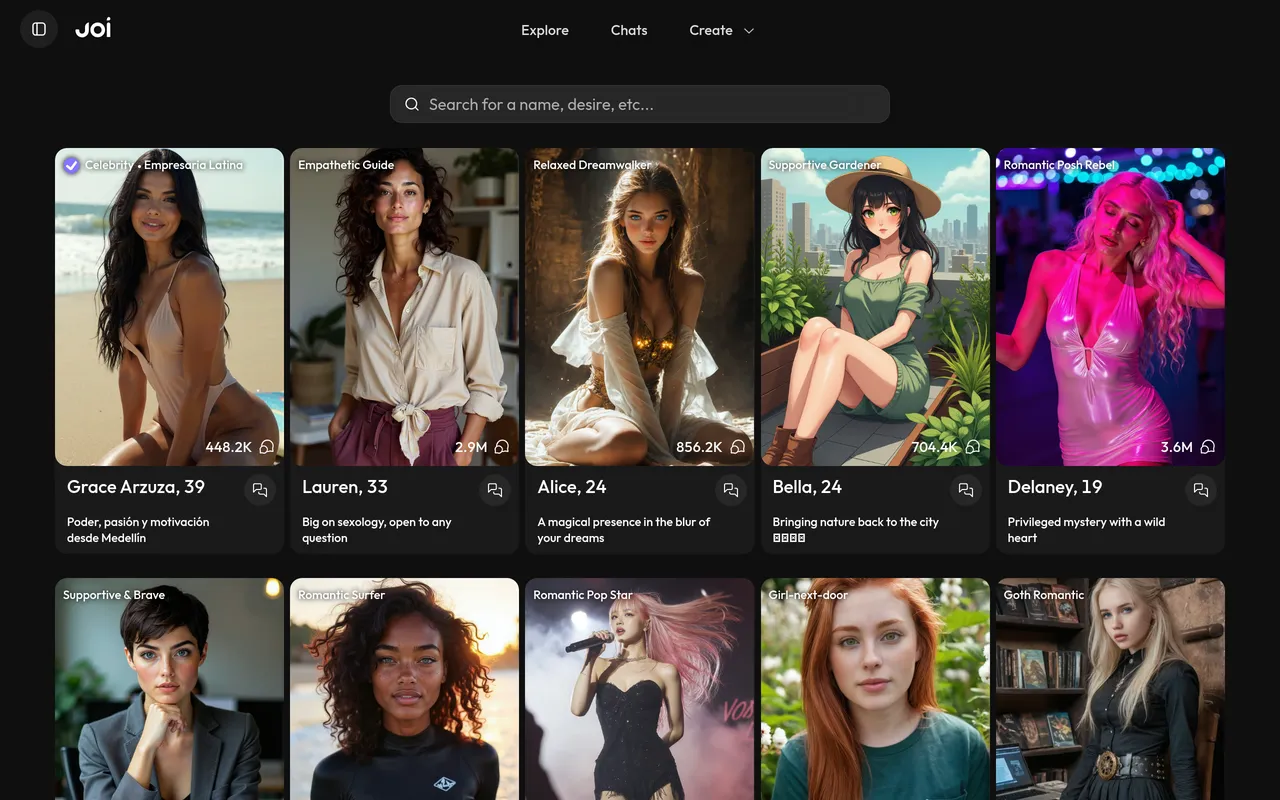Click 'Poder, pasión y motivación' description
The image size is (1280, 800).
point(138,530)
